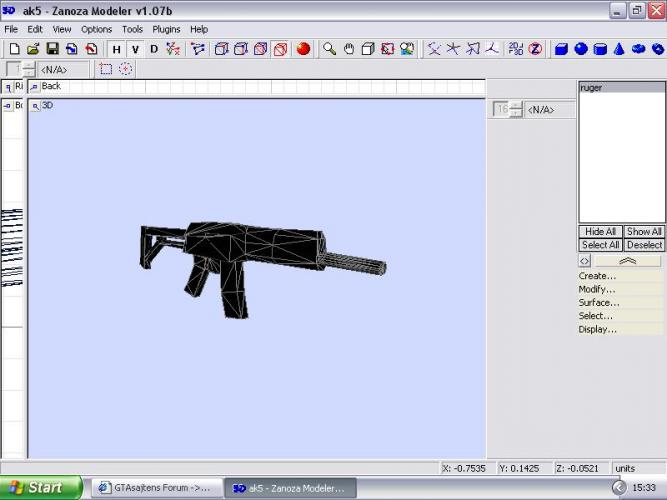Image resolution: width=667 pixels, height=500 pixels.
Task: Click the New file icon
Action: 14,49
